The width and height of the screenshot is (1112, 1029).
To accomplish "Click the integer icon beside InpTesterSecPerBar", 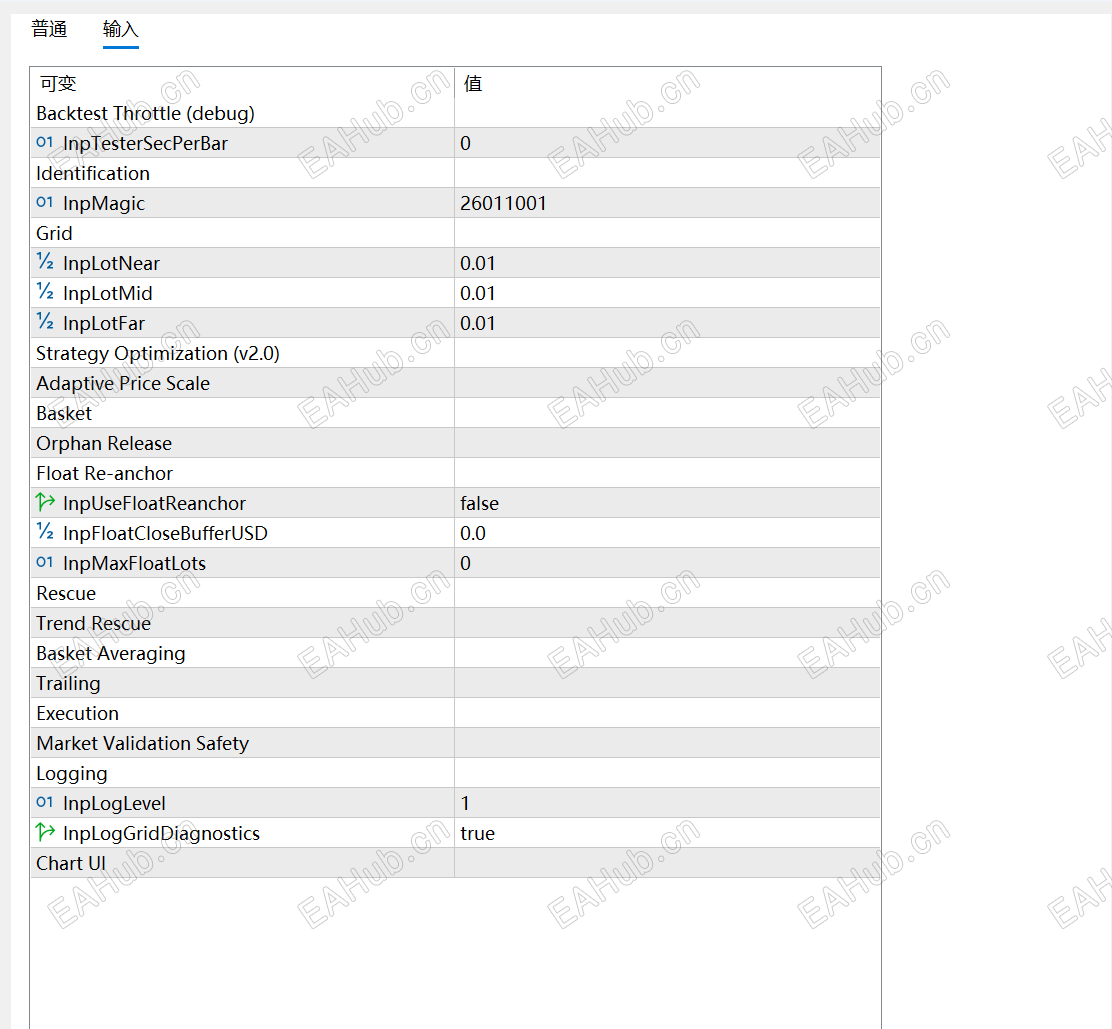I will (45, 143).
